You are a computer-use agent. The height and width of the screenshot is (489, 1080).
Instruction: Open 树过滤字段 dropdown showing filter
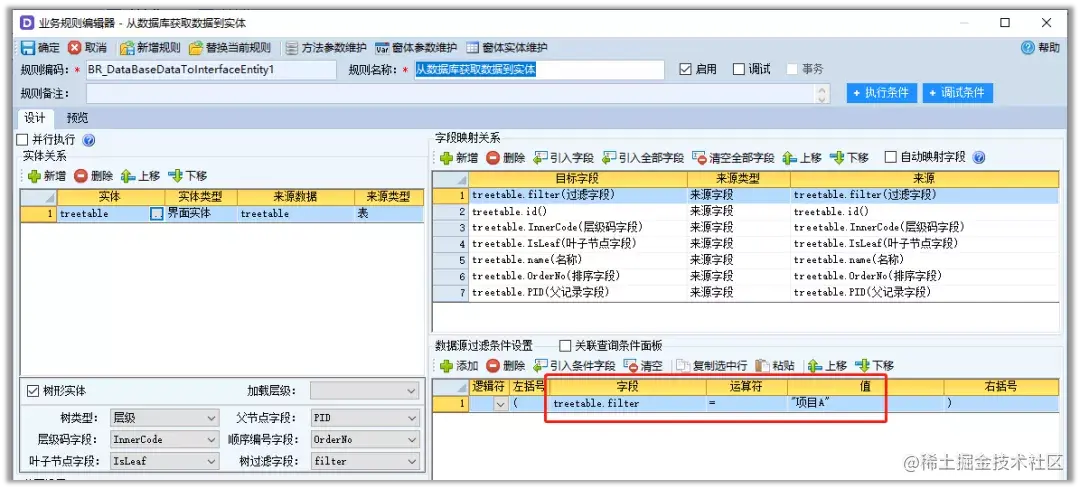click(x=364, y=461)
